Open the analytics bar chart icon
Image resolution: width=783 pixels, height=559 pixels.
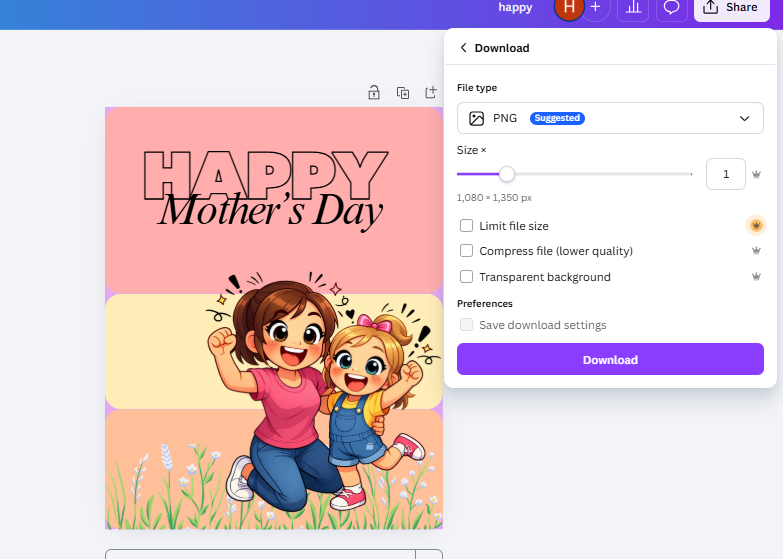(x=632, y=7)
